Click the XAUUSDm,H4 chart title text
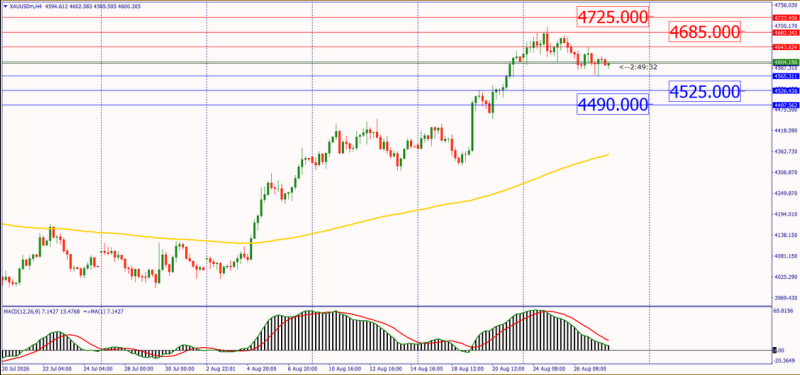The image size is (800, 375). coord(27,7)
